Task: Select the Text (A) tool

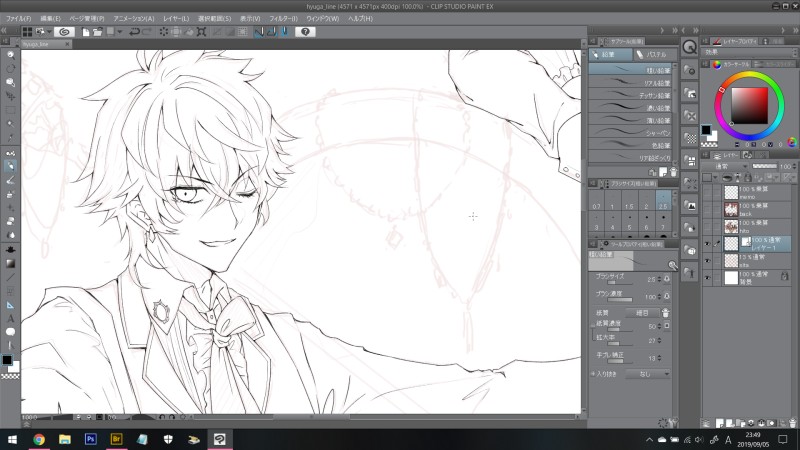Action: pos(10,318)
